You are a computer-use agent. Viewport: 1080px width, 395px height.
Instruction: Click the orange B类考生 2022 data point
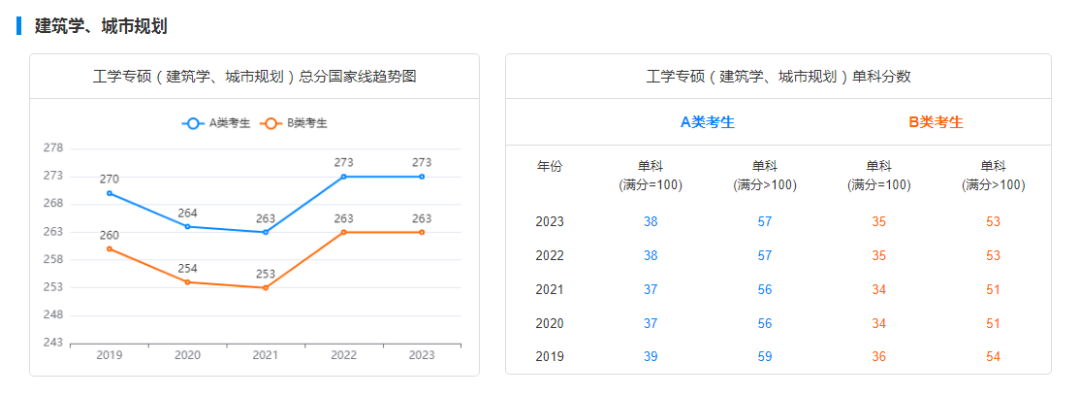(344, 232)
